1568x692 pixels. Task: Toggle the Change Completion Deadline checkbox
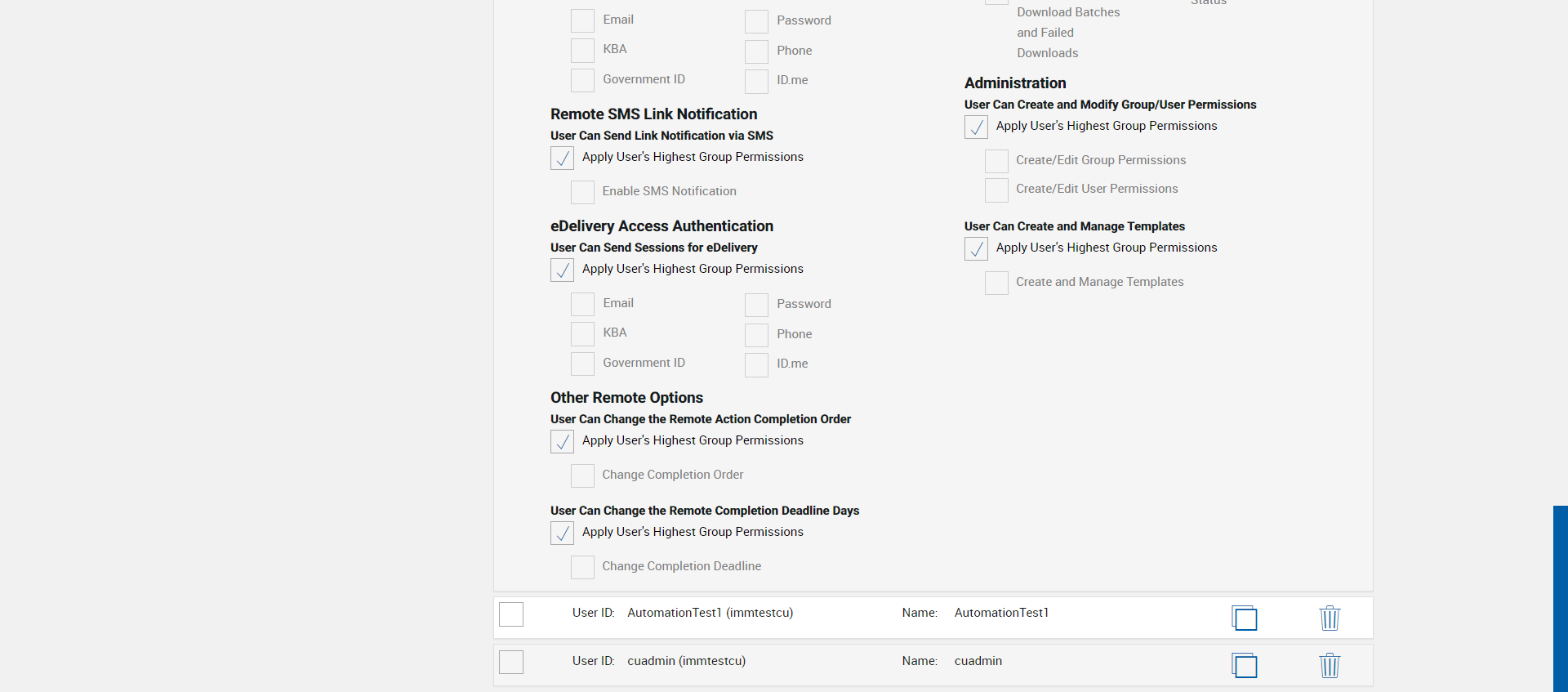(x=582, y=567)
